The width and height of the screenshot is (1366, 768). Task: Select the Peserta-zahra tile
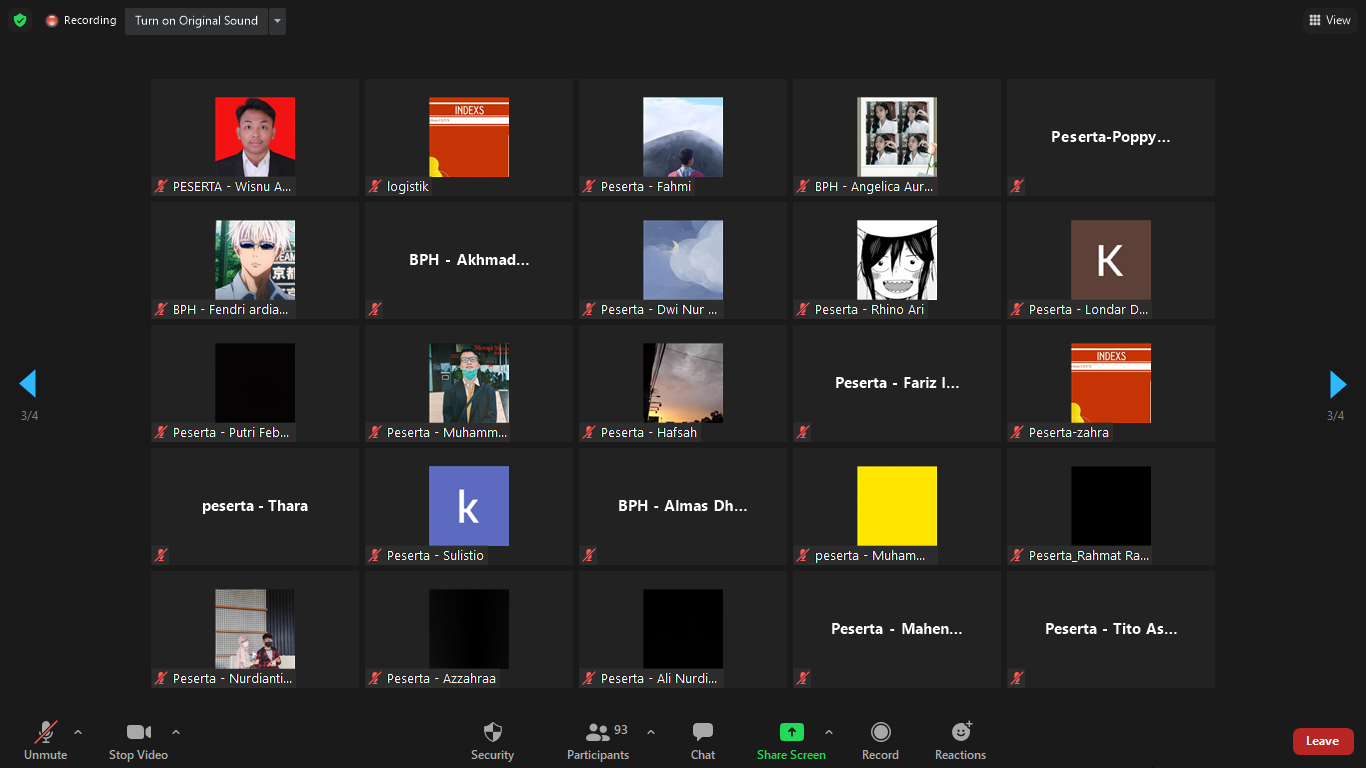coord(1111,383)
